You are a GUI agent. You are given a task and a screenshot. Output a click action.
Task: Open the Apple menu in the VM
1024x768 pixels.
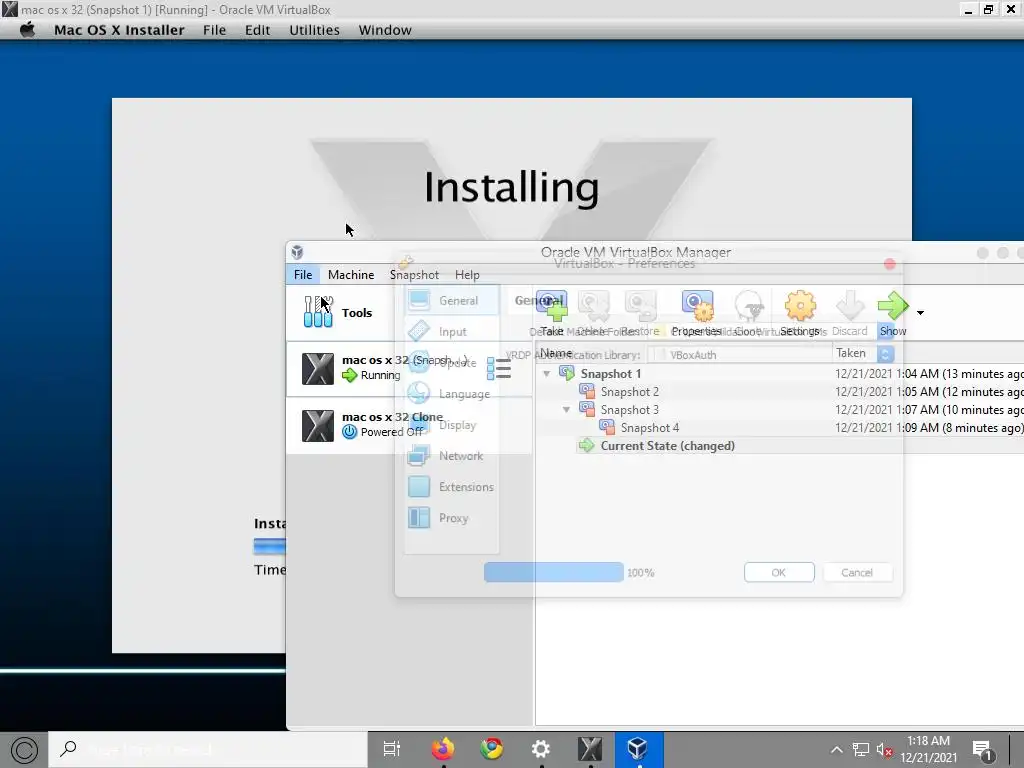pos(27,30)
